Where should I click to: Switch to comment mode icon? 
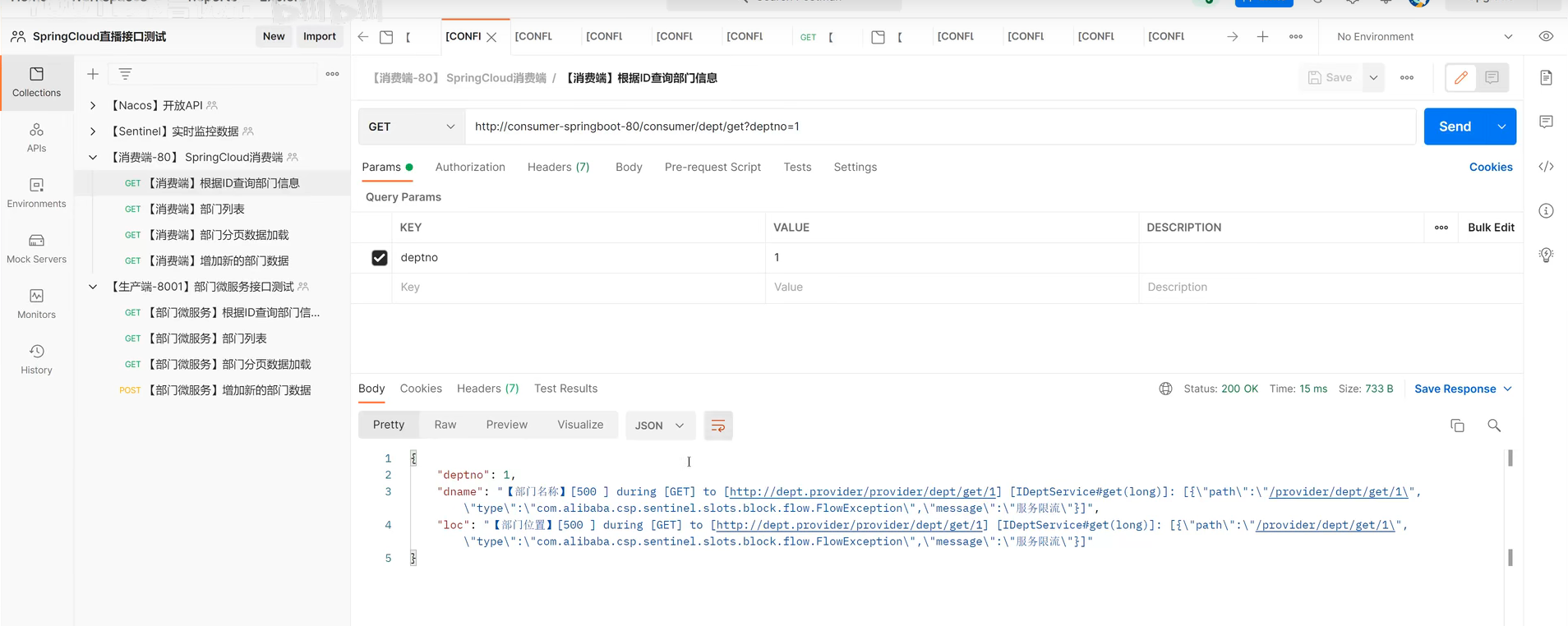point(1492,78)
